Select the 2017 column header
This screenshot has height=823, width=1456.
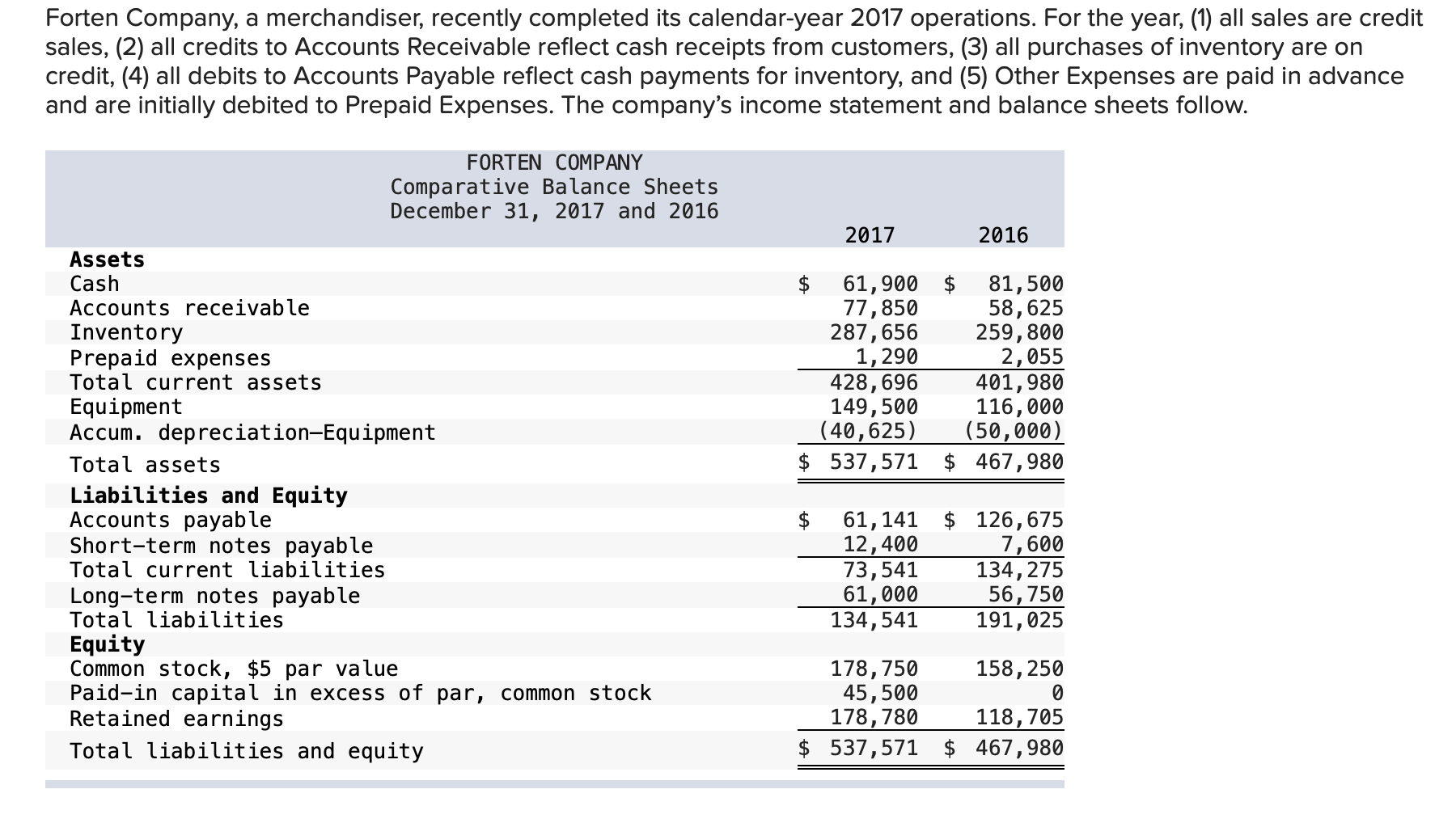[870, 235]
